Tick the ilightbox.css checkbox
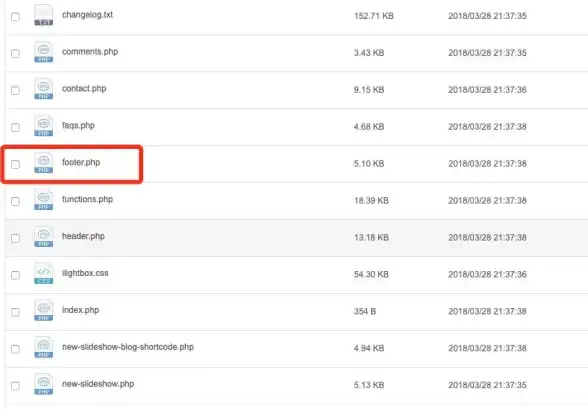Image resolution: width=588 pixels, height=409 pixels. coord(15,275)
